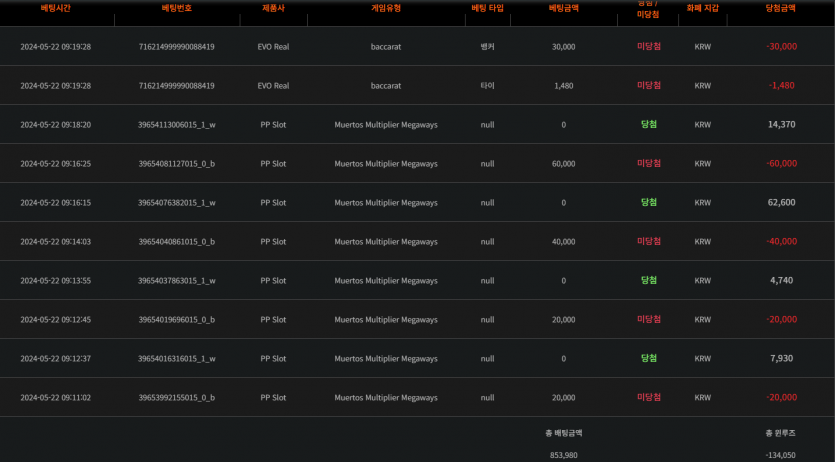This screenshot has height=462, width=835.
Task: Click the 타이 bet type cell
Action: 487,85
